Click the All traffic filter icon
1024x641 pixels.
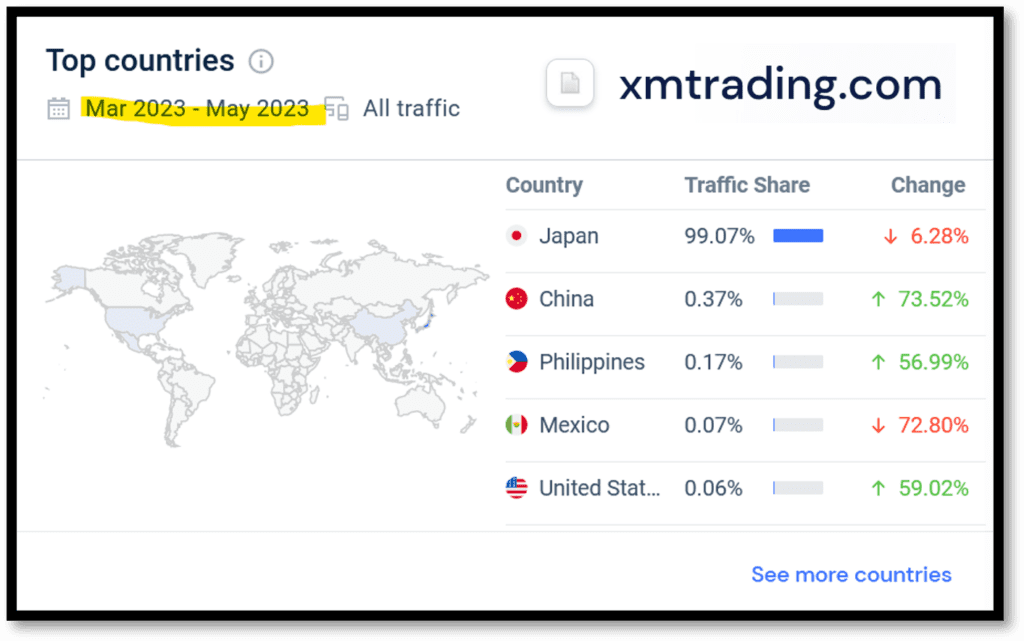pos(336,109)
